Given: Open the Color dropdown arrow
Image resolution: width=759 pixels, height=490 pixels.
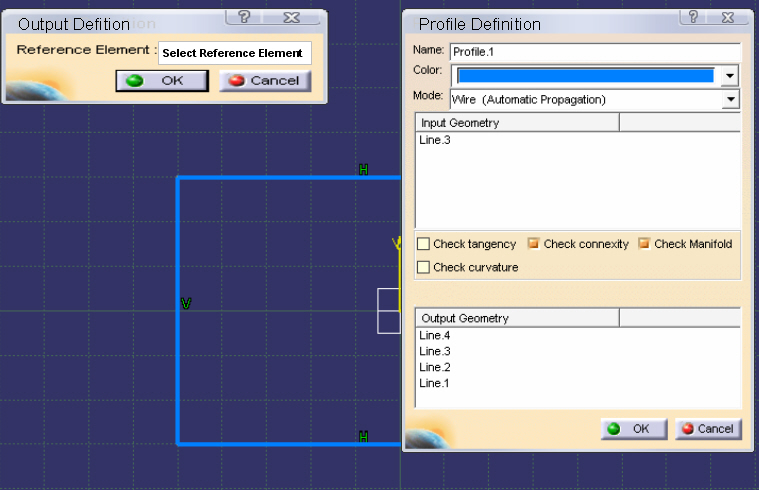Looking at the screenshot, I should [x=730, y=76].
